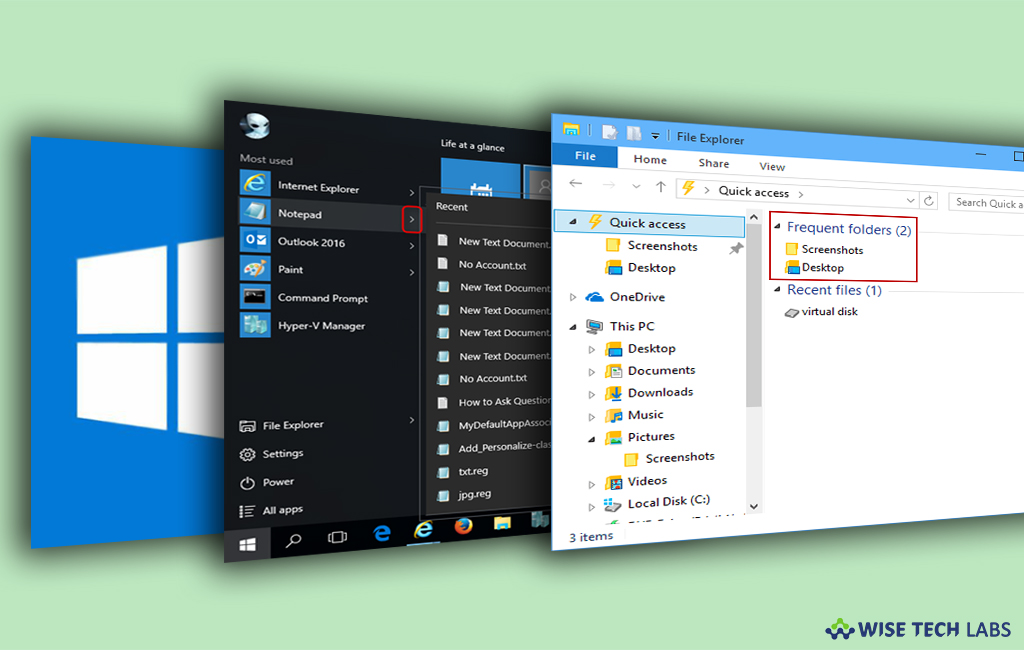Open Customize Quick Access Toolbar dropdown
This screenshot has height=650, width=1024.
click(x=655, y=136)
